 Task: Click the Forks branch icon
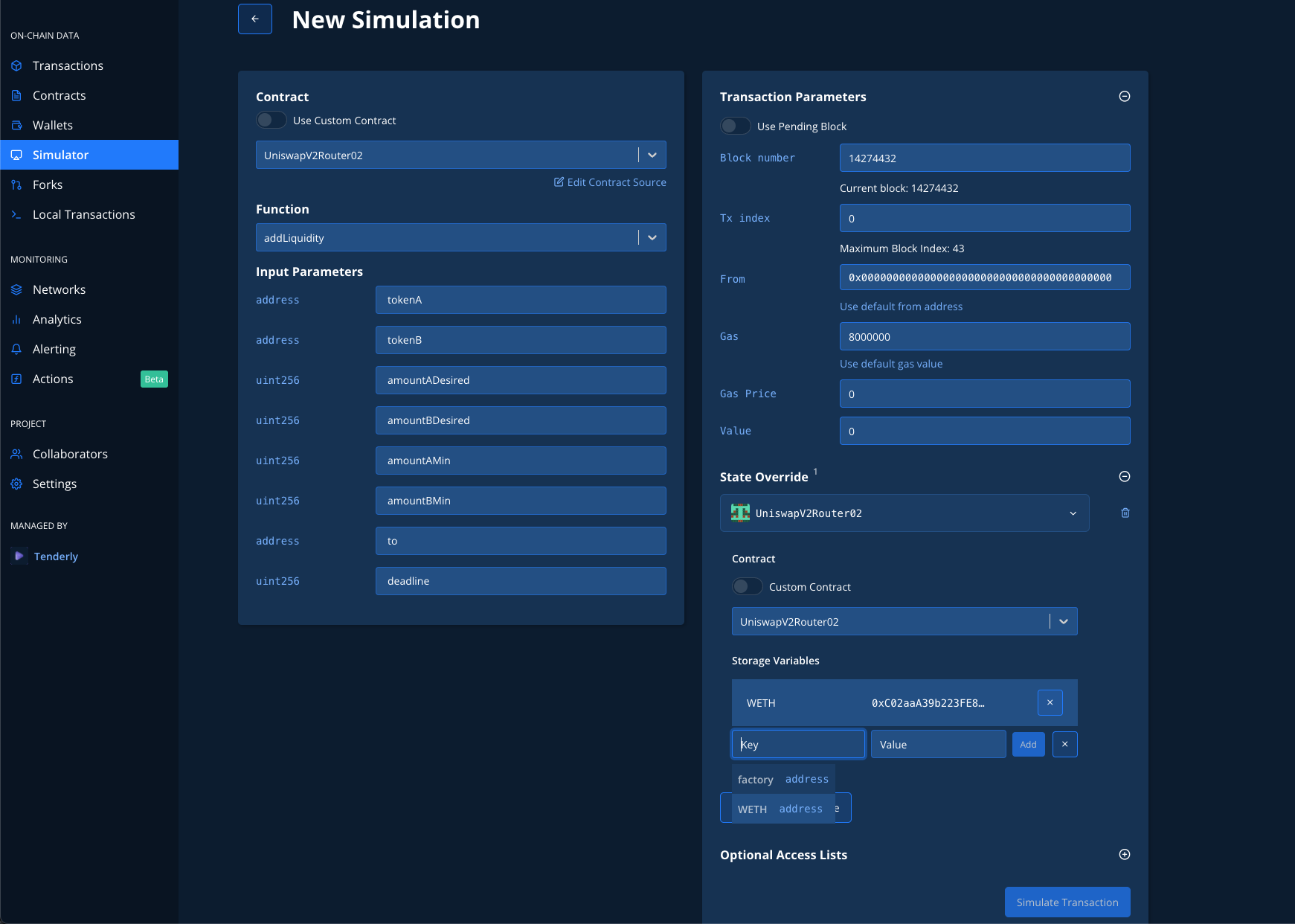[x=16, y=185]
